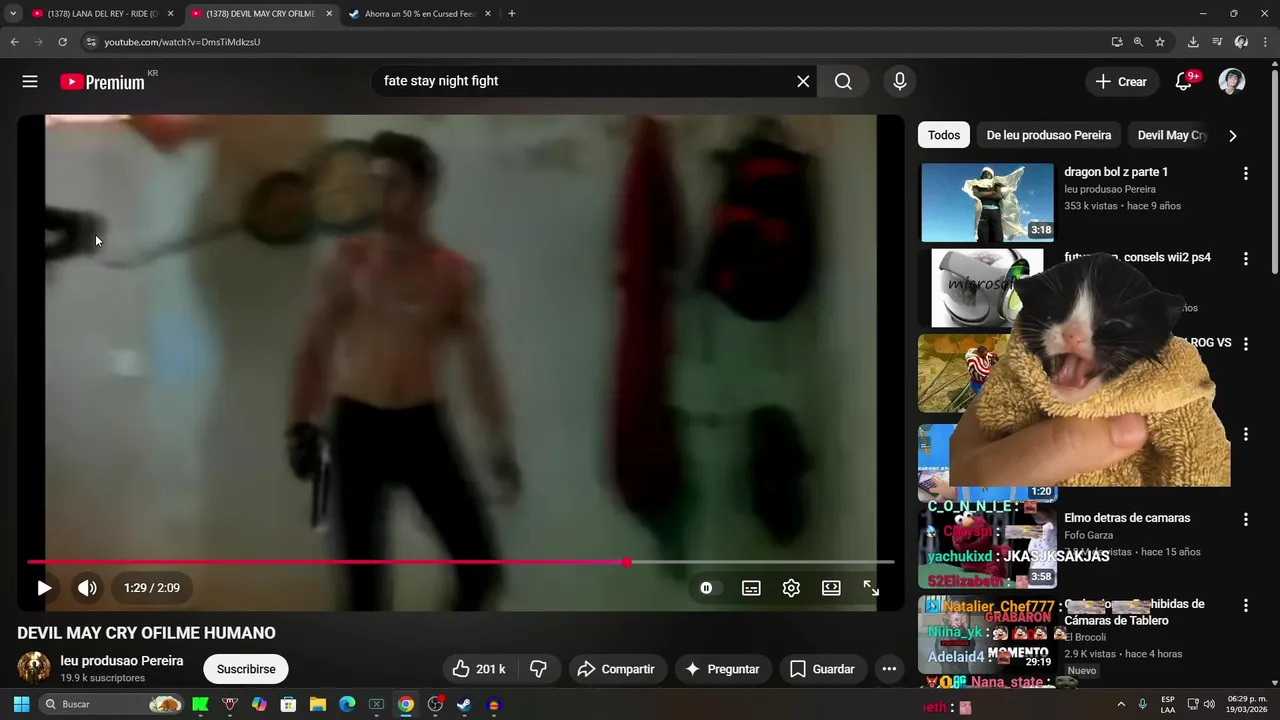Open taskbar volume control
This screenshot has width=1280, height=720.
(x=1210, y=704)
